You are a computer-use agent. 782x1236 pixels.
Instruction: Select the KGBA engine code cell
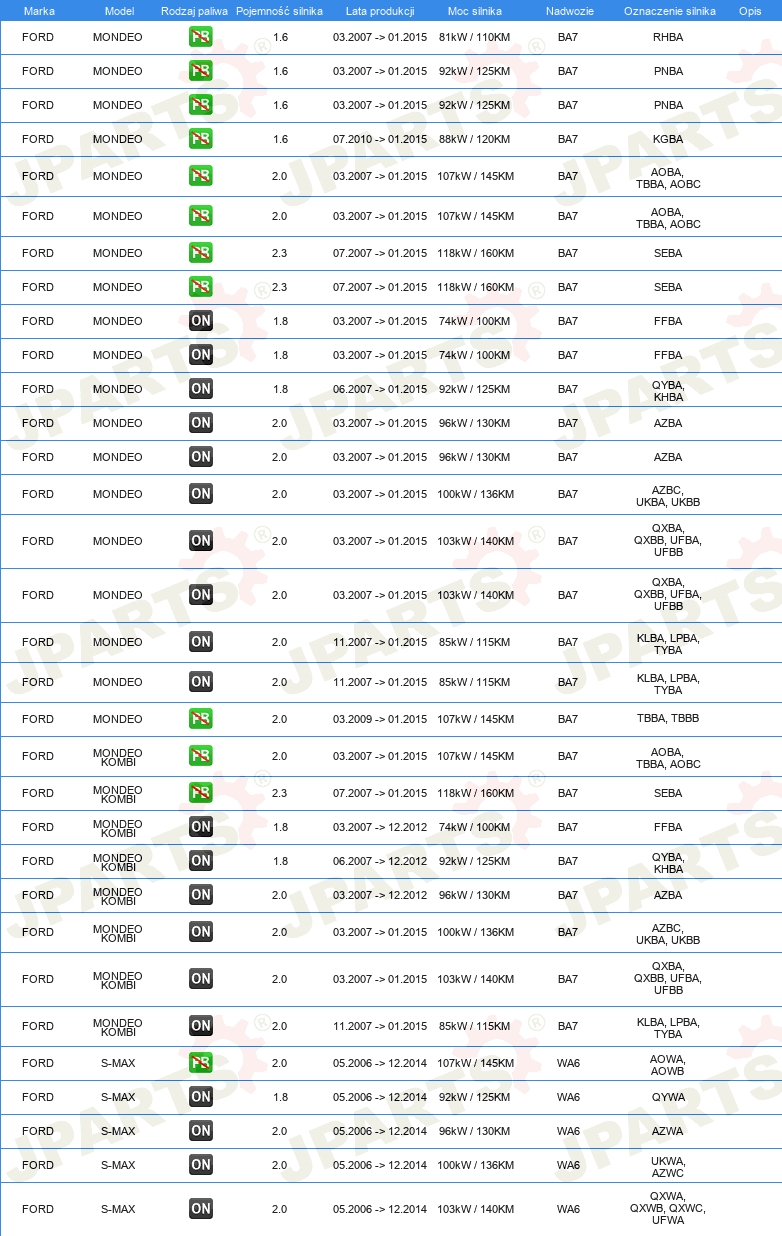[x=668, y=139]
